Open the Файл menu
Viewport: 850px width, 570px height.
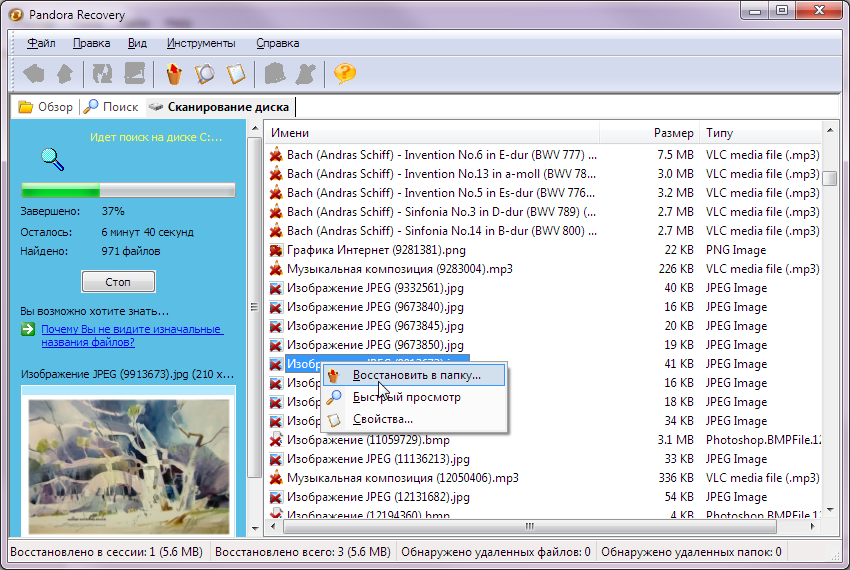41,44
